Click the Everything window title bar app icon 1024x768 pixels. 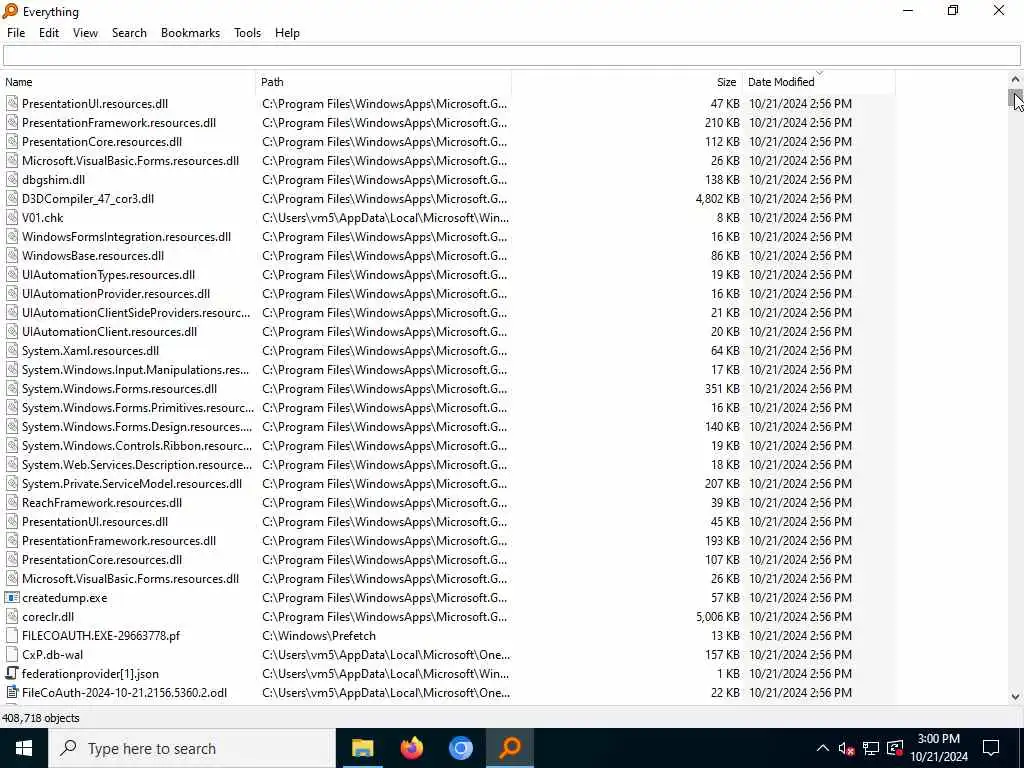pyautogui.click(x=10, y=11)
